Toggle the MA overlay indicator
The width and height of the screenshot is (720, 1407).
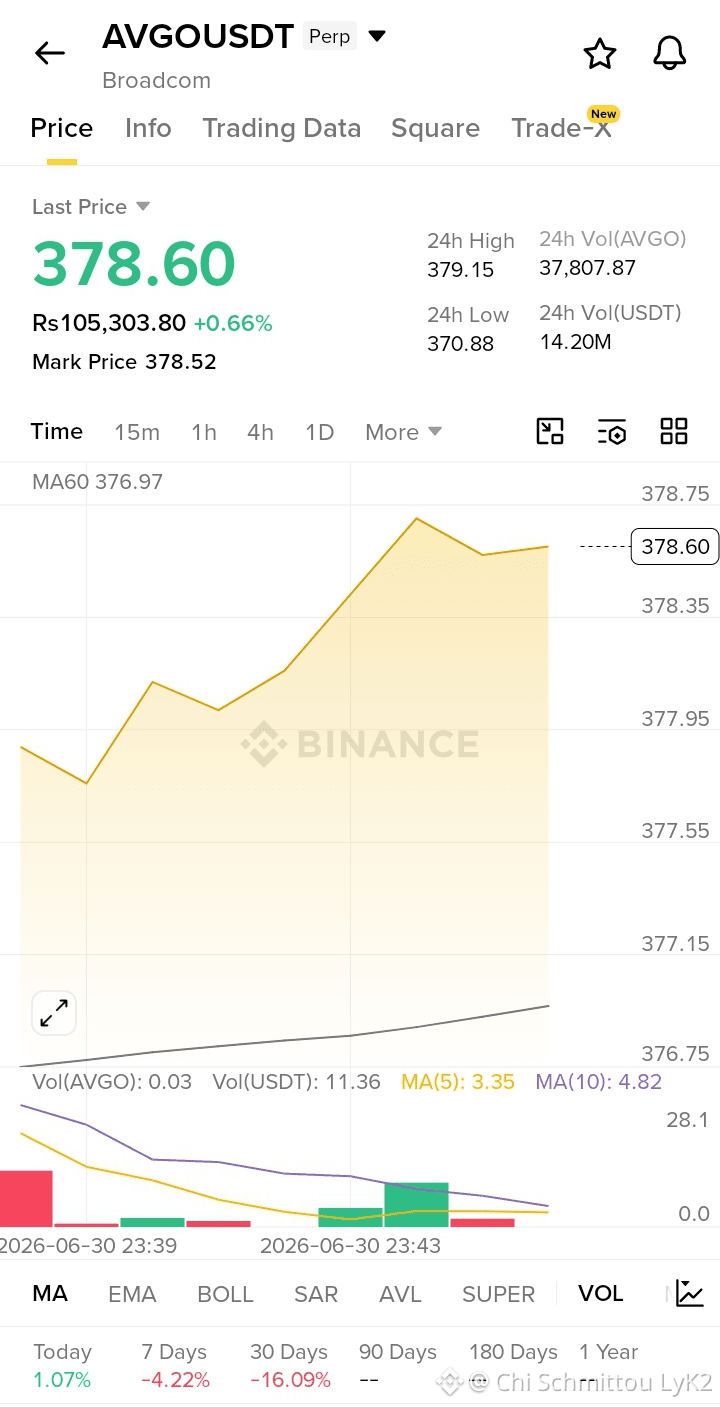click(x=50, y=1293)
